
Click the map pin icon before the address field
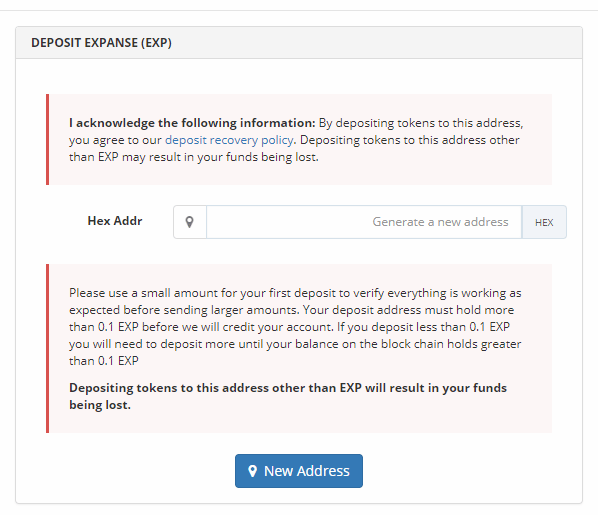[190, 222]
